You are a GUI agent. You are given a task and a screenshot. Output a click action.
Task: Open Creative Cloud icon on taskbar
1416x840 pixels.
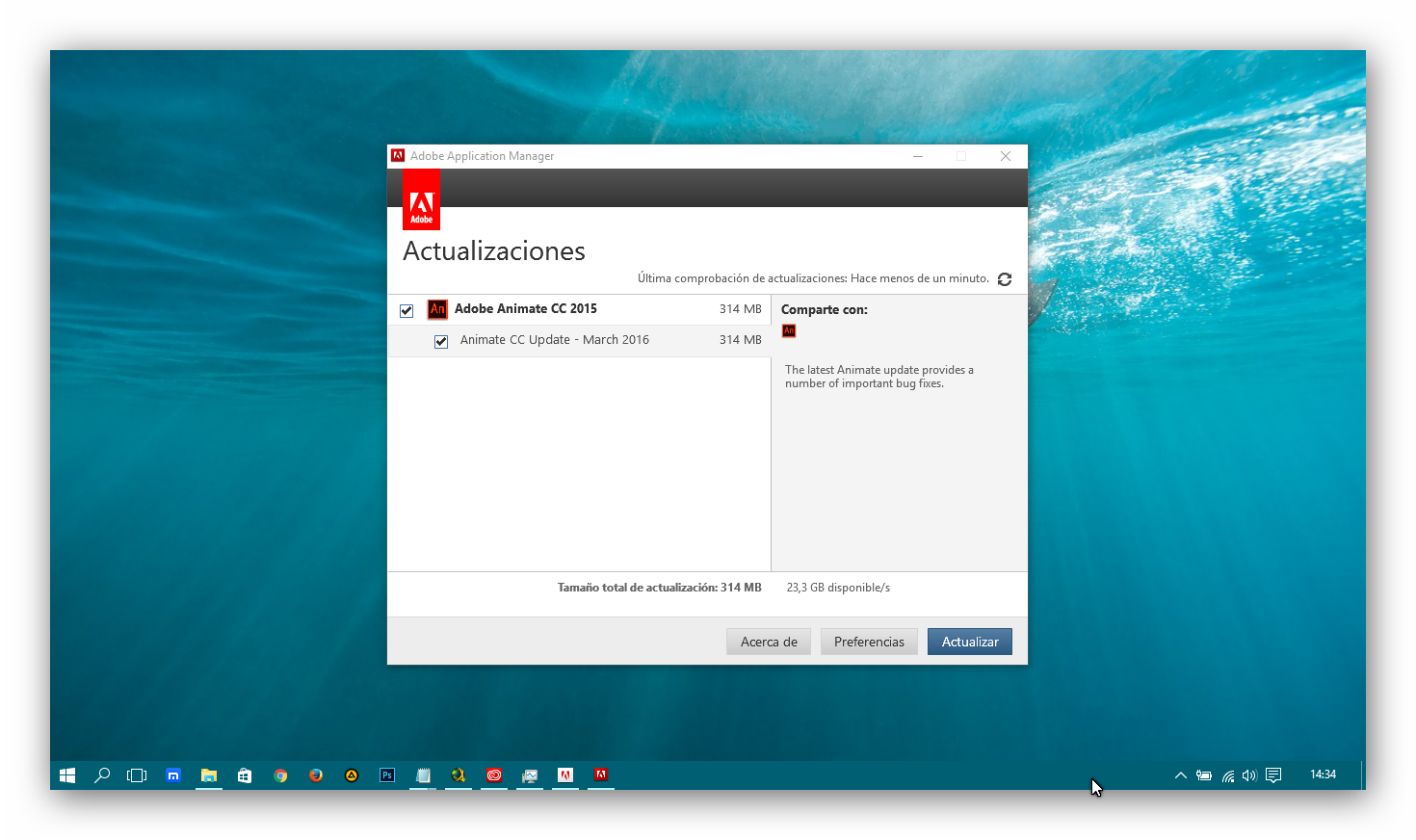[x=494, y=775]
